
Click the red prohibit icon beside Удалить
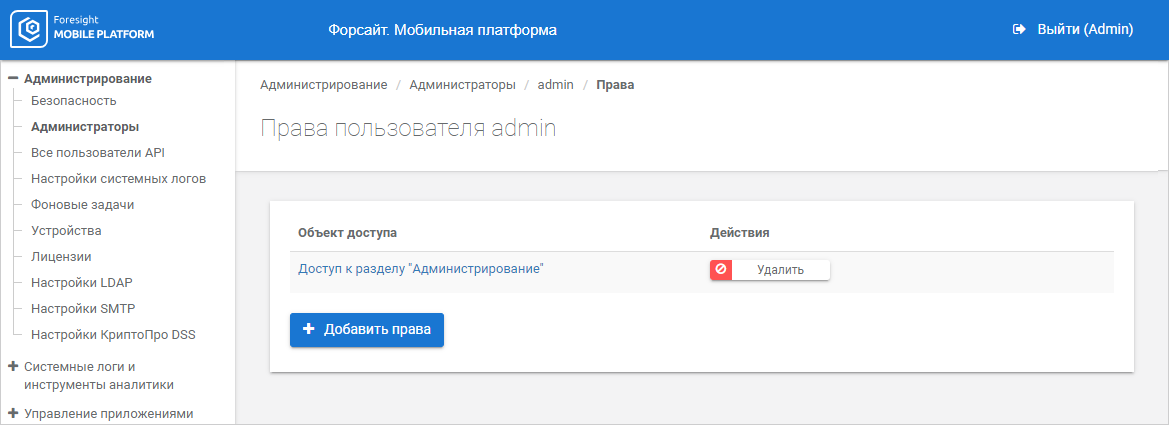click(x=721, y=270)
